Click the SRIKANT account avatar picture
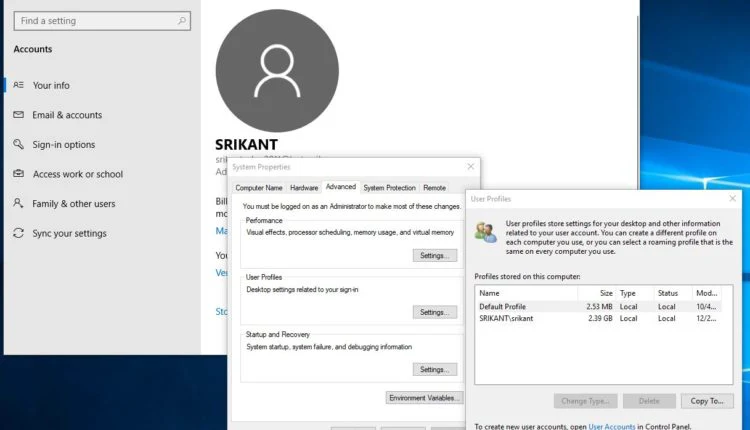750x430 pixels. point(277,71)
